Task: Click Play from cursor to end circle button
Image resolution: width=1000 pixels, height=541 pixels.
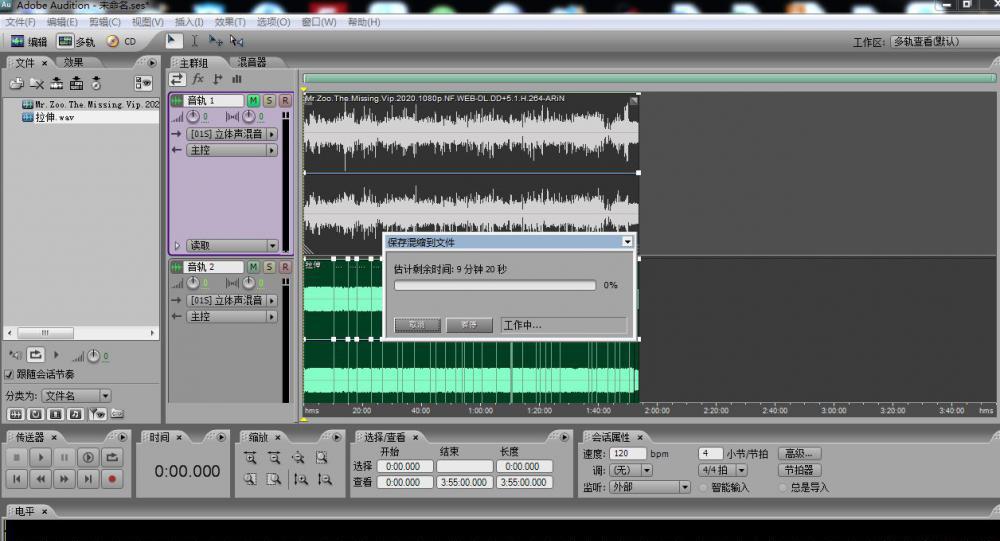Action: tap(88, 457)
